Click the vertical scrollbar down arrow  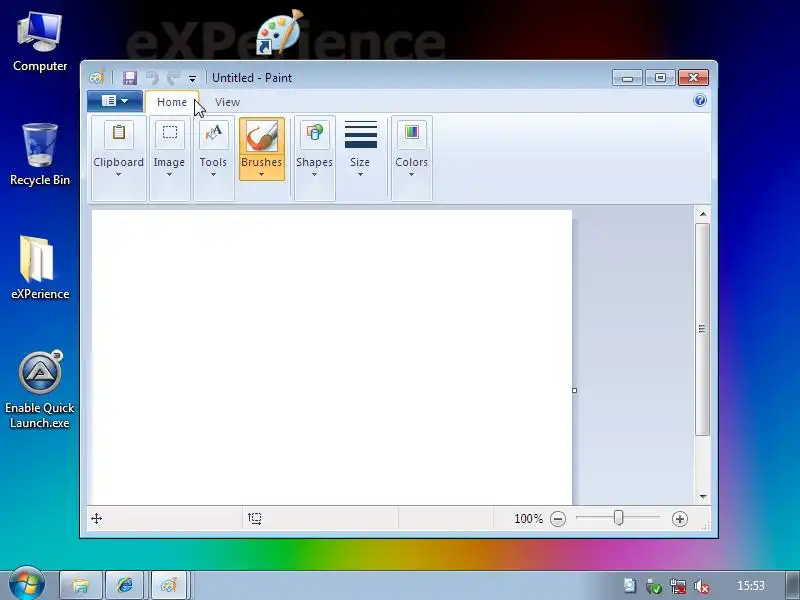[703, 496]
